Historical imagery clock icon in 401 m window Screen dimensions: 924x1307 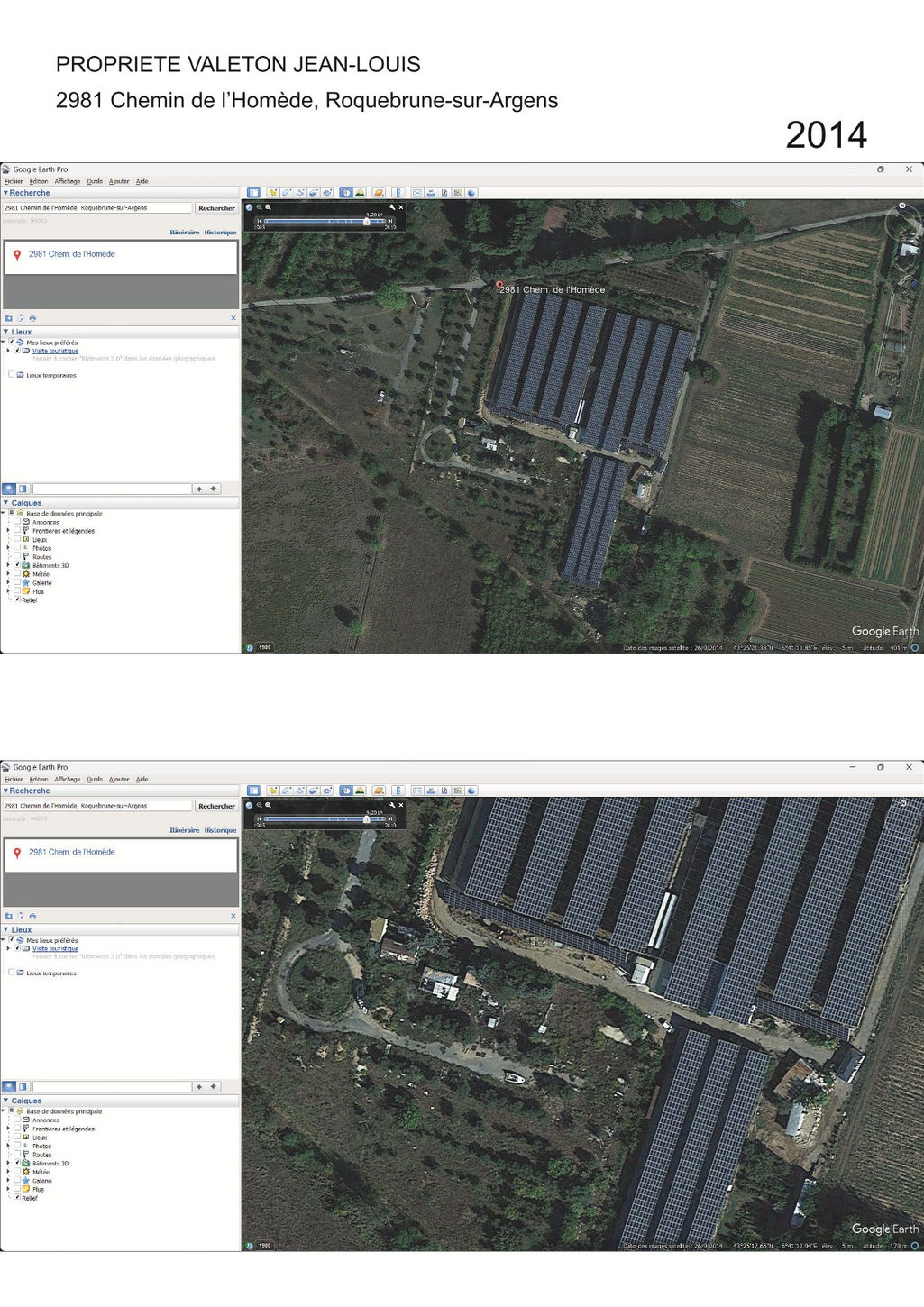point(346,193)
